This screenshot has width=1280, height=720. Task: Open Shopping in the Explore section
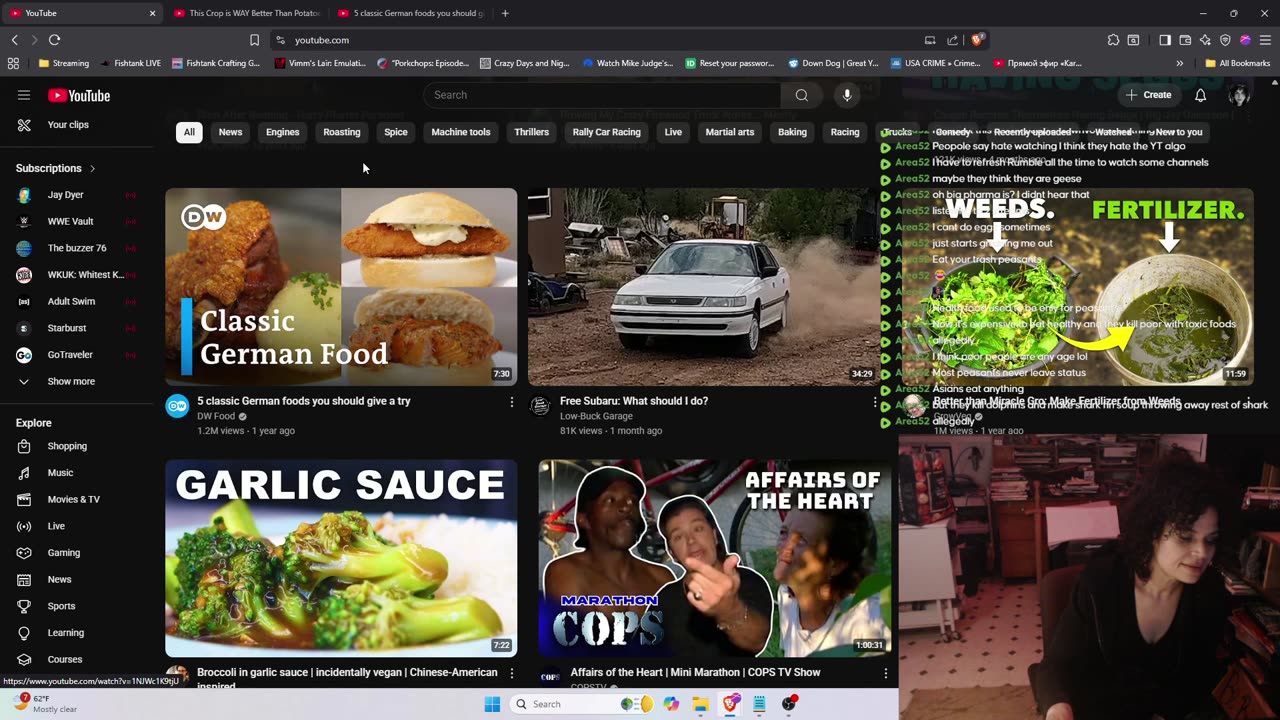tap(68, 446)
